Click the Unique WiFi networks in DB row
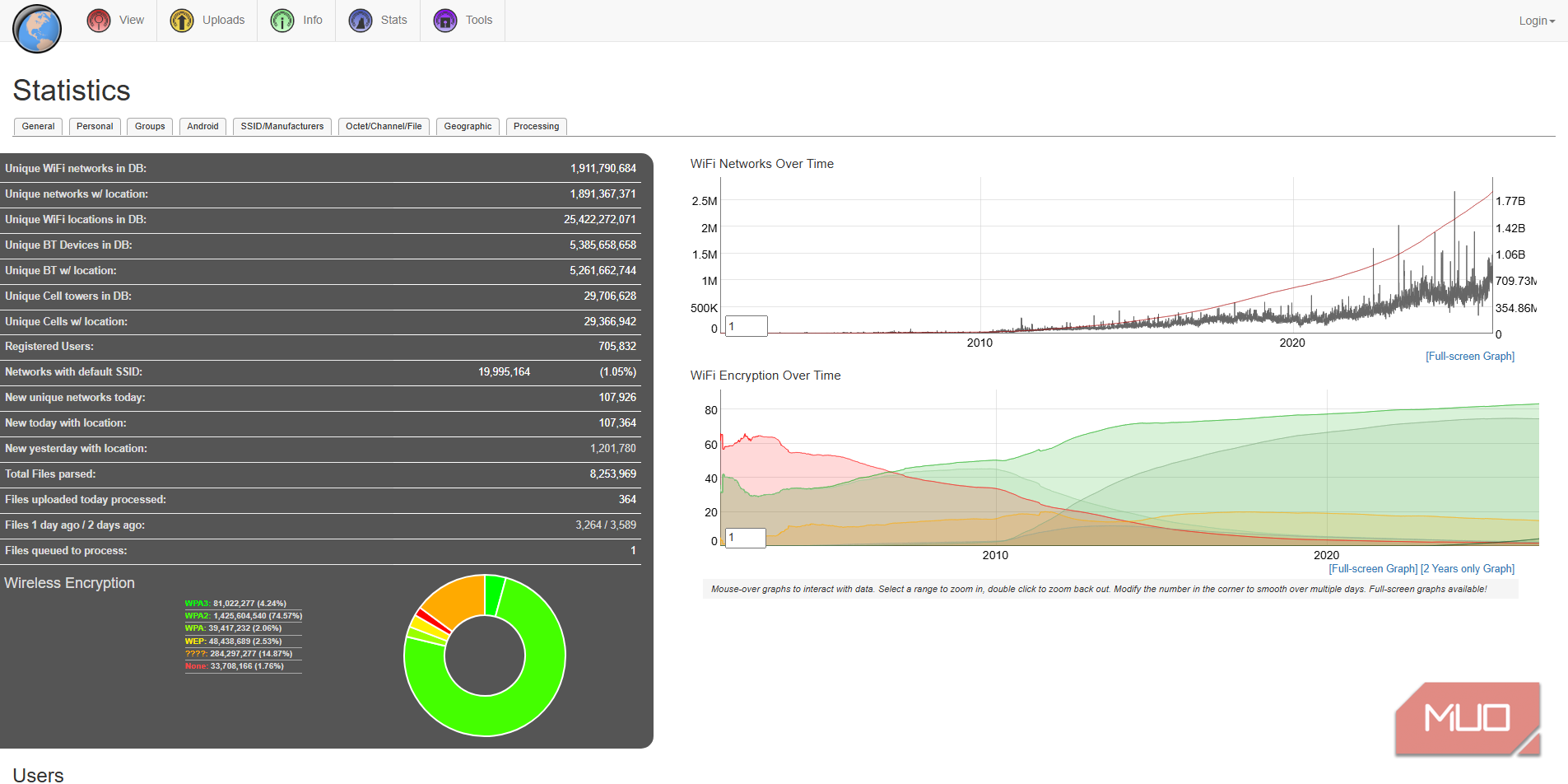The height and width of the screenshot is (784, 1568). [320, 168]
